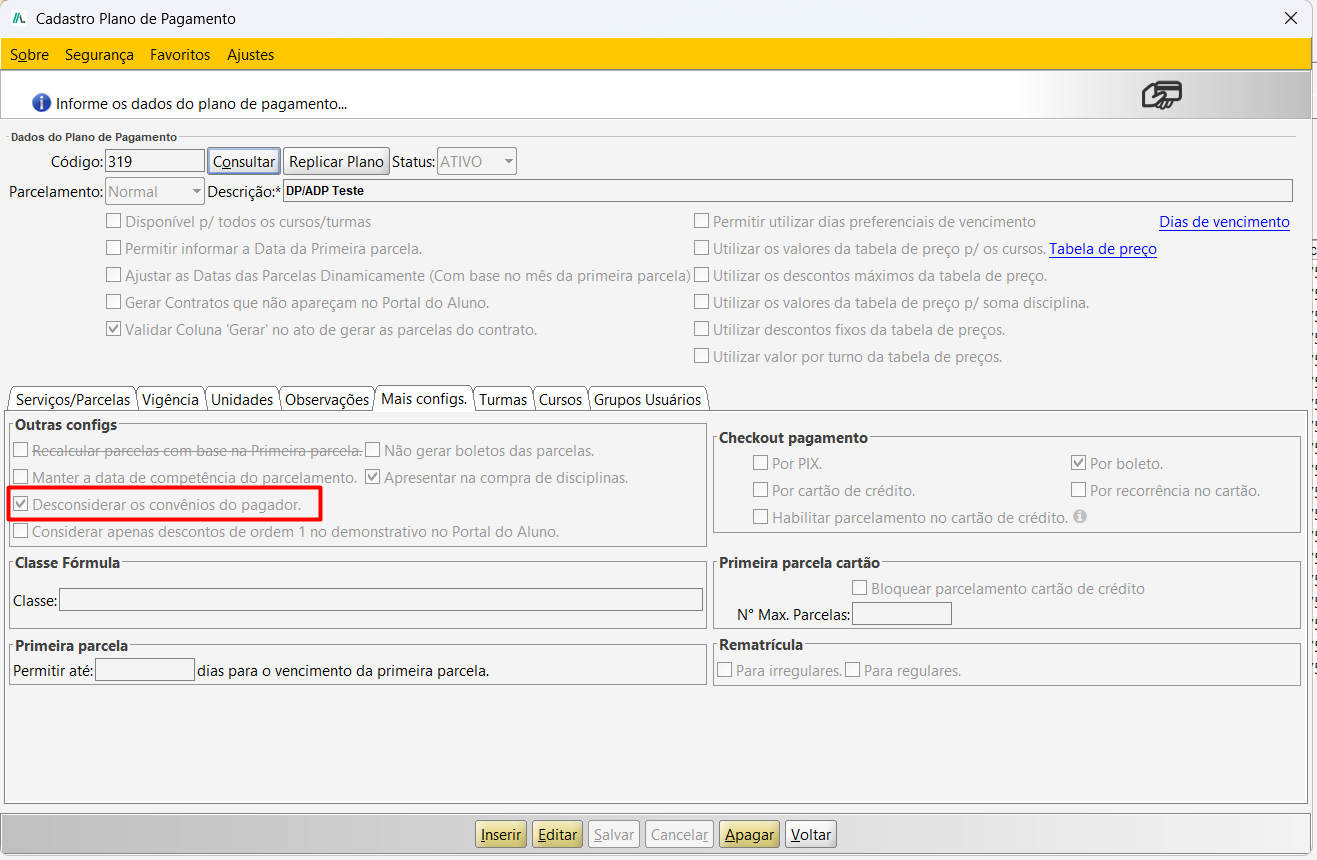Click the Editar button
This screenshot has width=1317, height=860.
point(557,834)
